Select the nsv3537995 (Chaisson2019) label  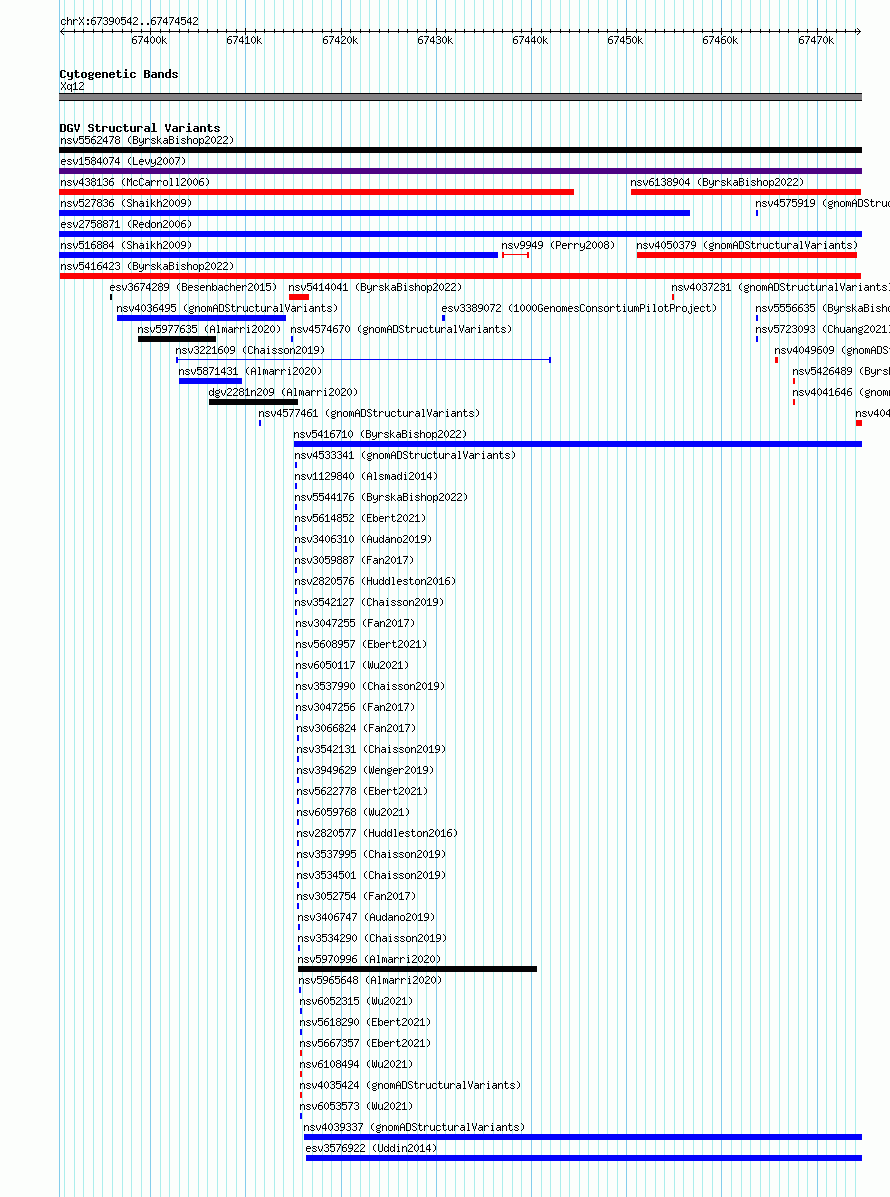pos(371,854)
